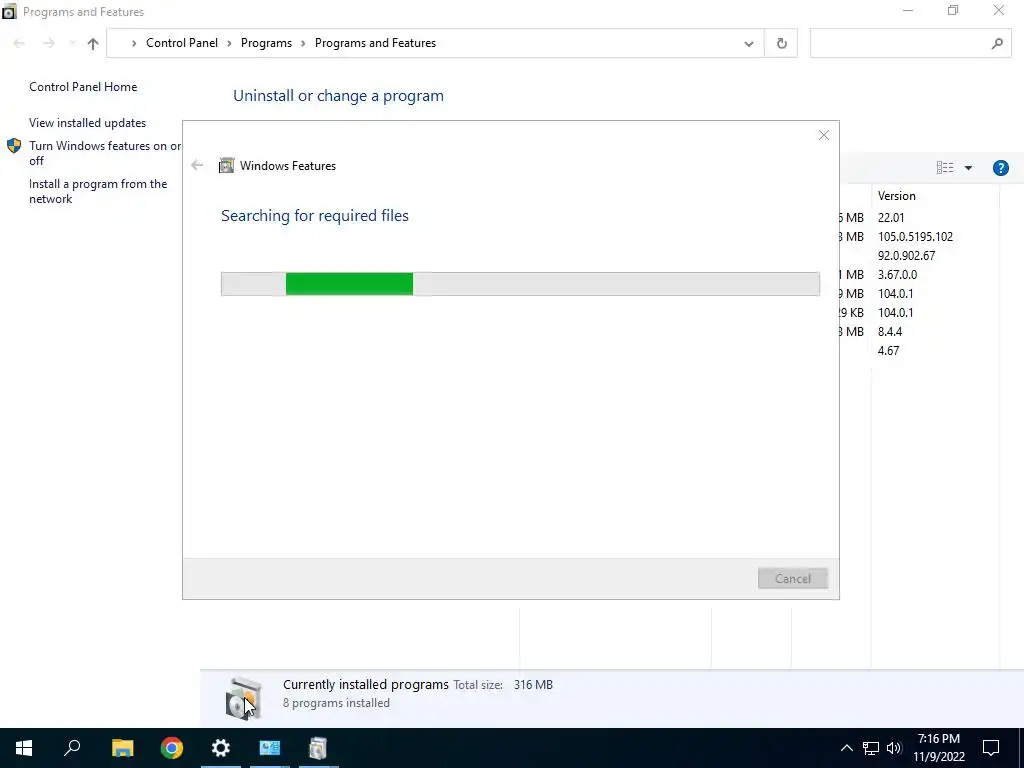Click the back arrow in Windows Features dialog

197,165
